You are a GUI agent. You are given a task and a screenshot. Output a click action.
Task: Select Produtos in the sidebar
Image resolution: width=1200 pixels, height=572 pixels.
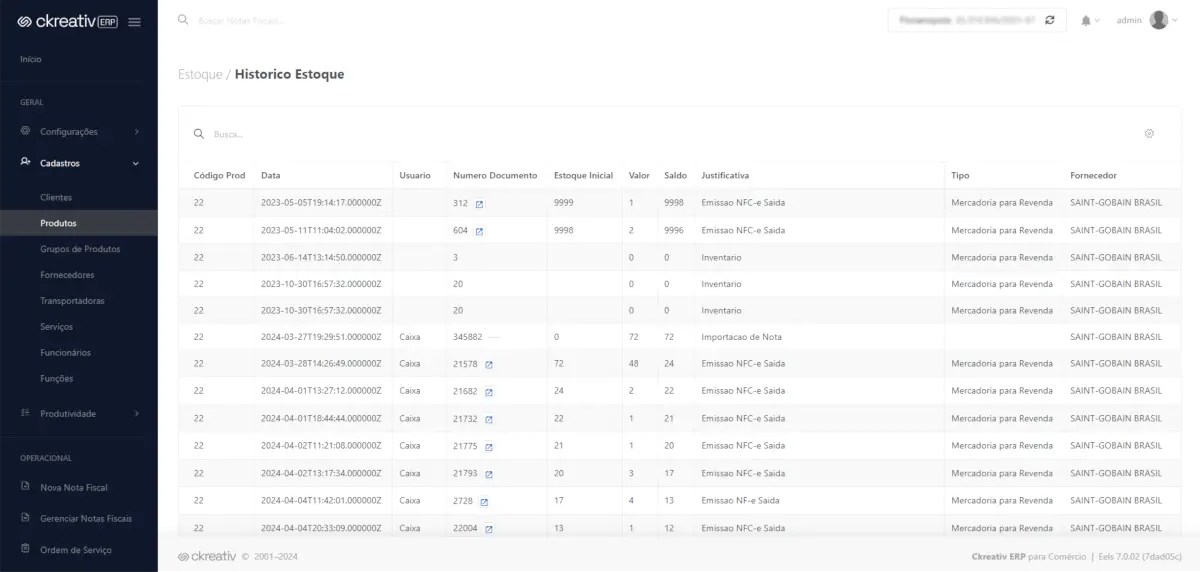(58, 223)
